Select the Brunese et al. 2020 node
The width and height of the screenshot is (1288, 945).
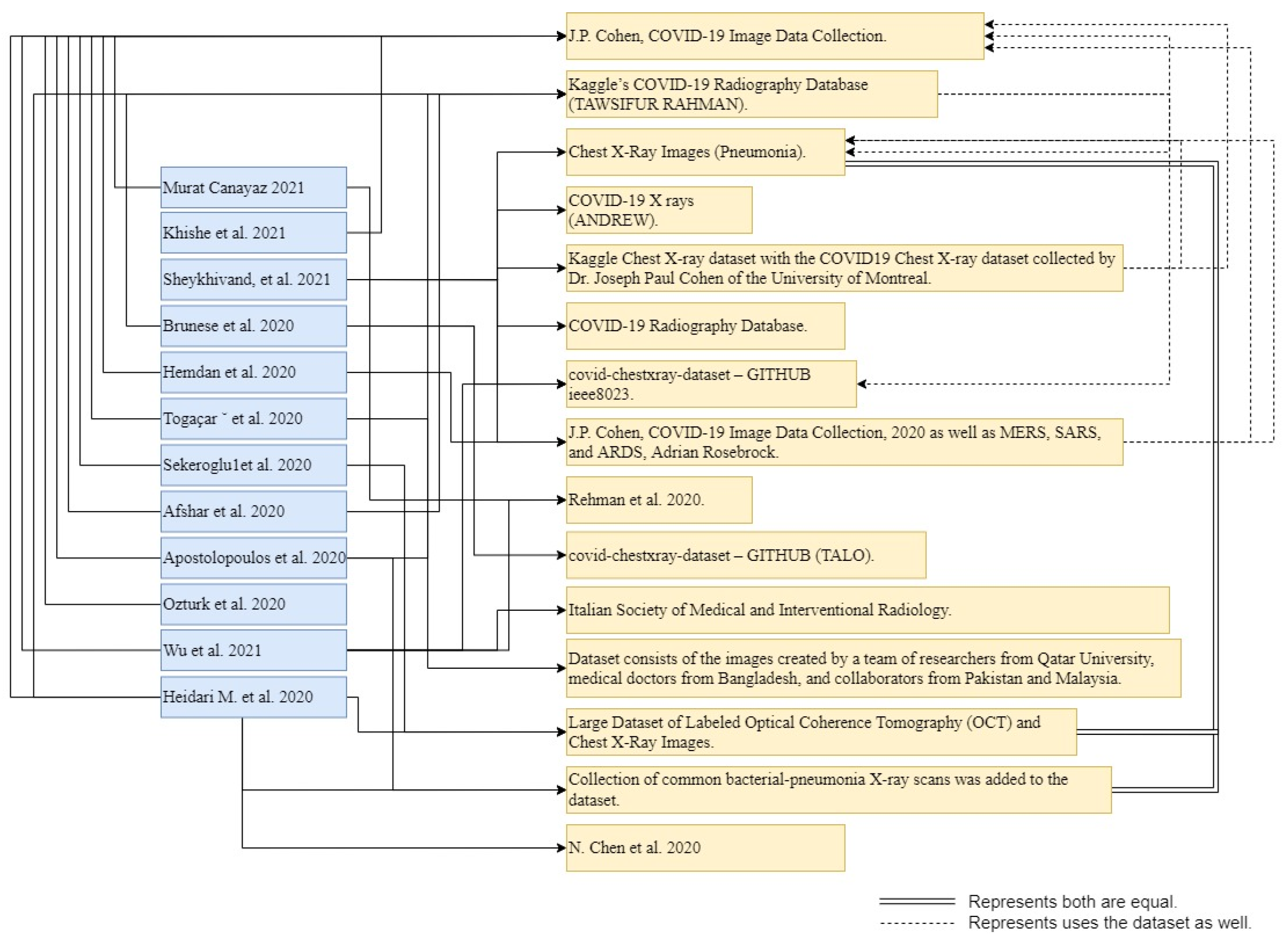coord(253,326)
